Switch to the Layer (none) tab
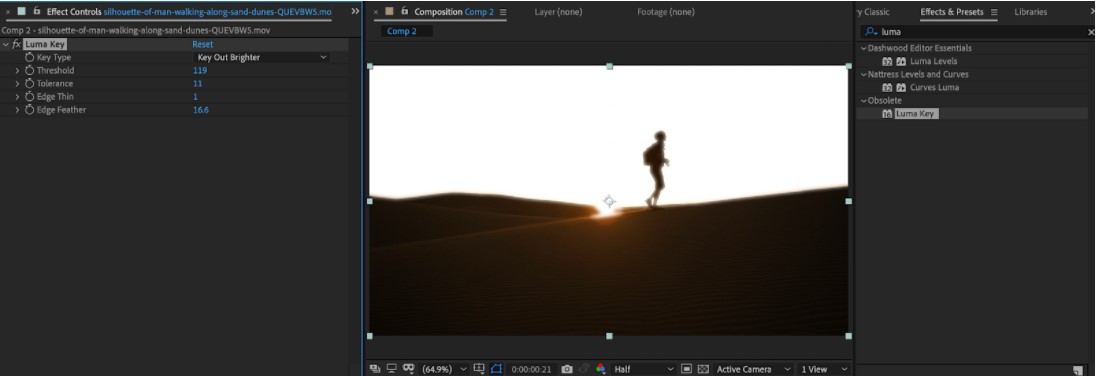Image resolution: width=1096 pixels, height=376 pixels. pos(558,12)
